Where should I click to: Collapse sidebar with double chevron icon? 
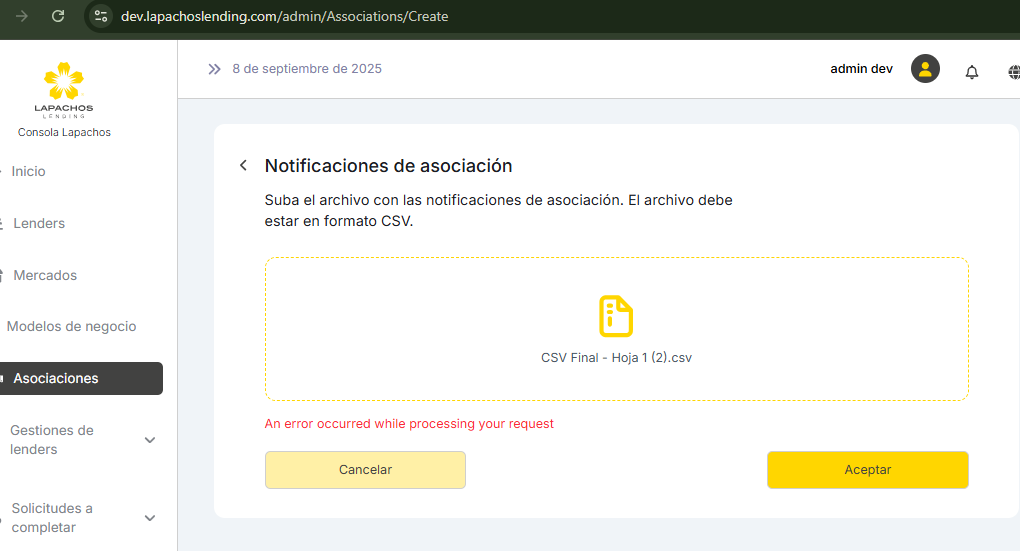(x=214, y=69)
